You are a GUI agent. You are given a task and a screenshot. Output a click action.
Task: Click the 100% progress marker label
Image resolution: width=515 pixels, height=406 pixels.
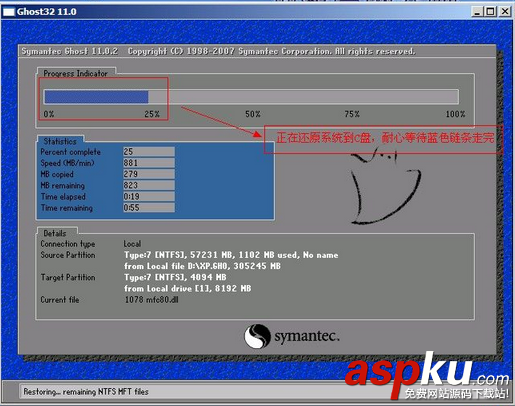(x=455, y=114)
